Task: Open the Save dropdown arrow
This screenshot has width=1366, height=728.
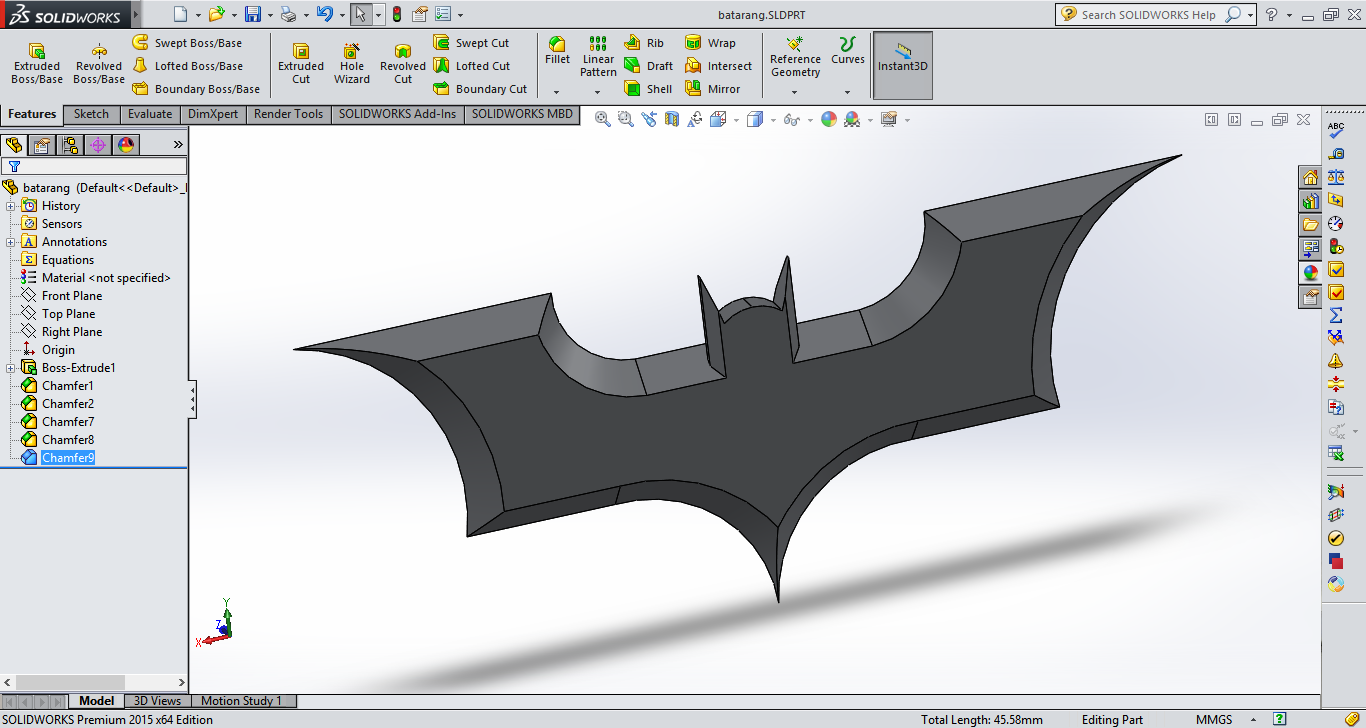Action: pyautogui.click(x=270, y=15)
